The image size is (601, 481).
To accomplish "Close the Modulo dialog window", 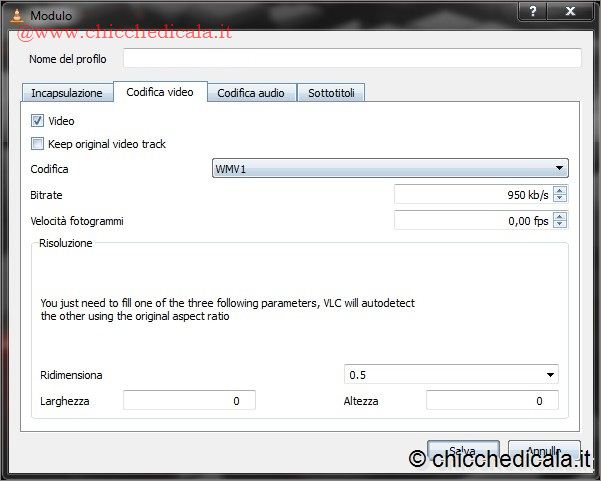I will click(x=572, y=11).
